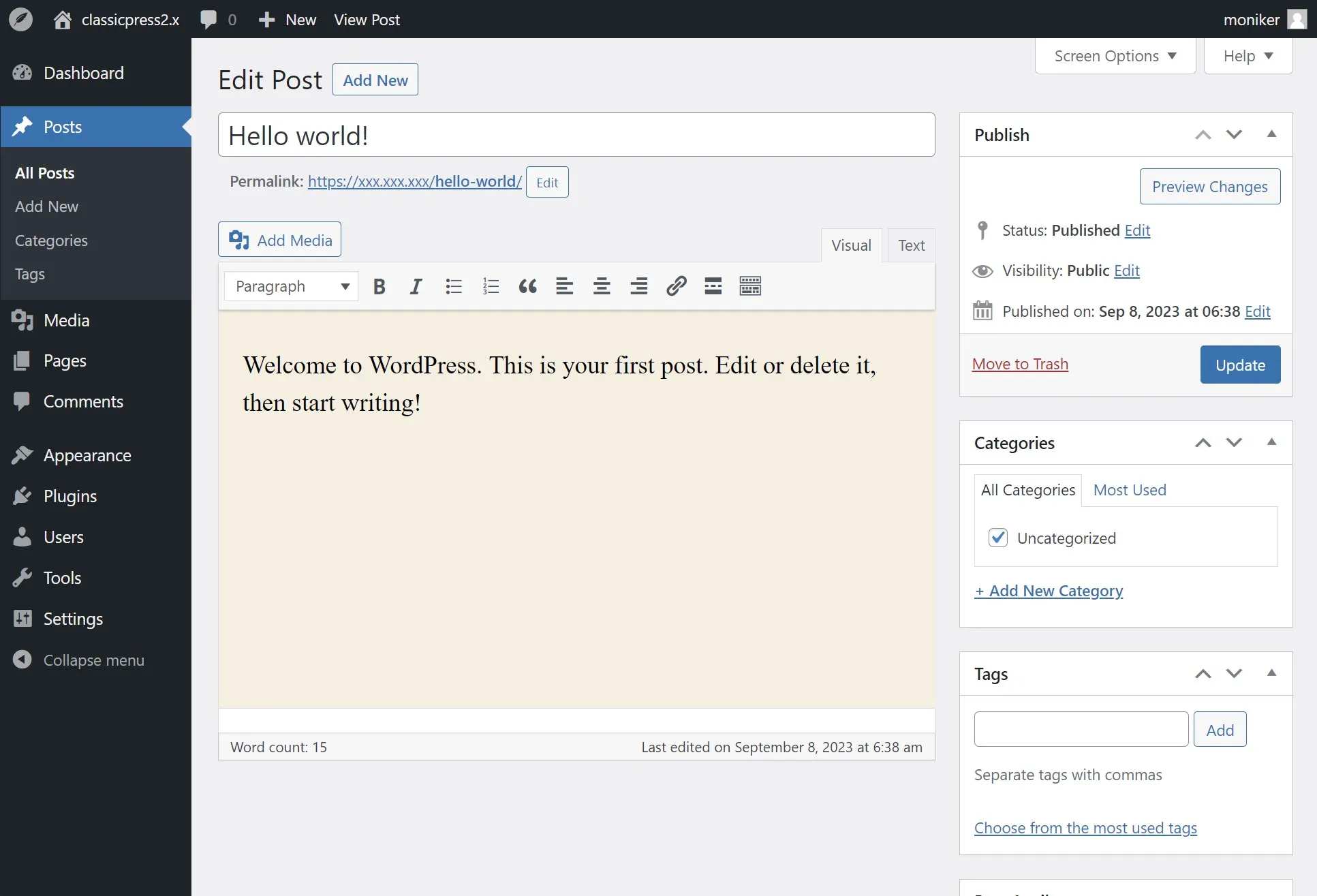This screenshot has width=1317, height=896.
Task: Toggle the editor toolbar kitchen sink
Action: [750, 286]
